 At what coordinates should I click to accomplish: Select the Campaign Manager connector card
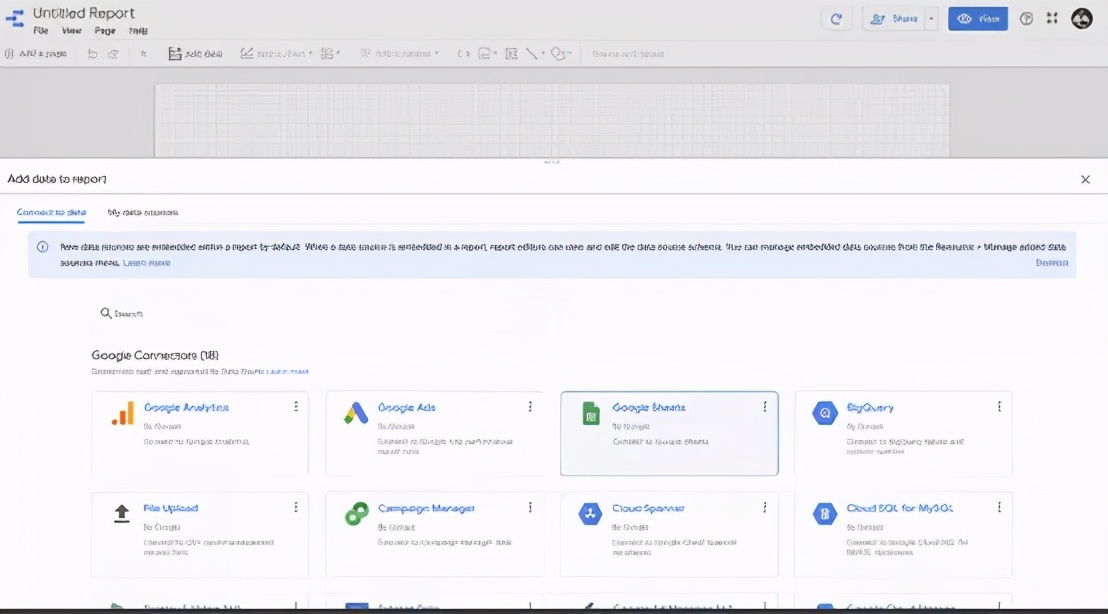click(x=435, y=535)
